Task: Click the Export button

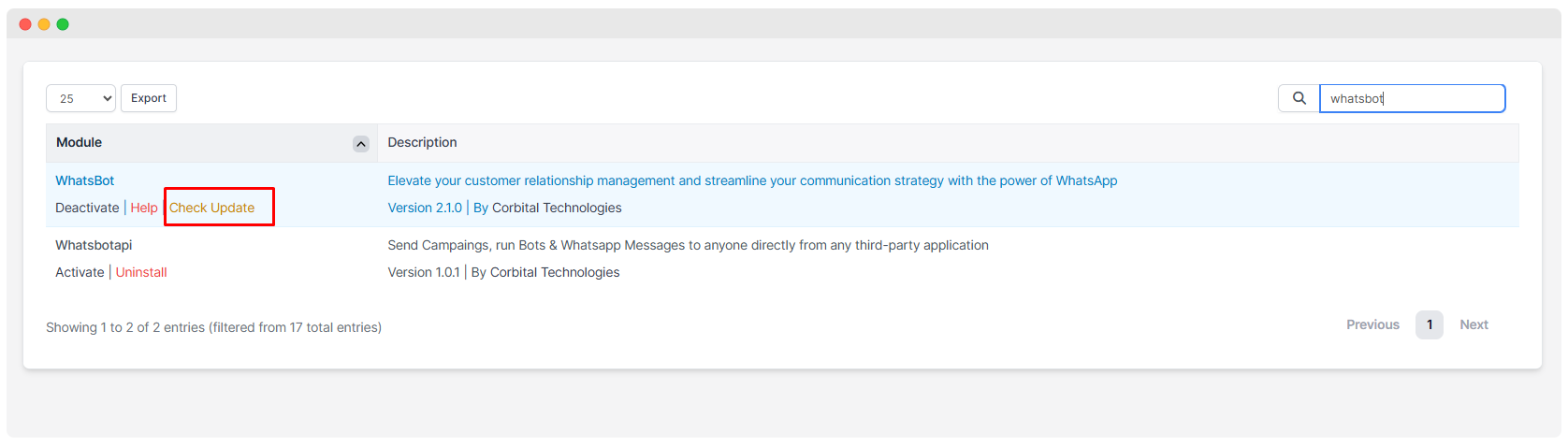Action: point(149,98)
